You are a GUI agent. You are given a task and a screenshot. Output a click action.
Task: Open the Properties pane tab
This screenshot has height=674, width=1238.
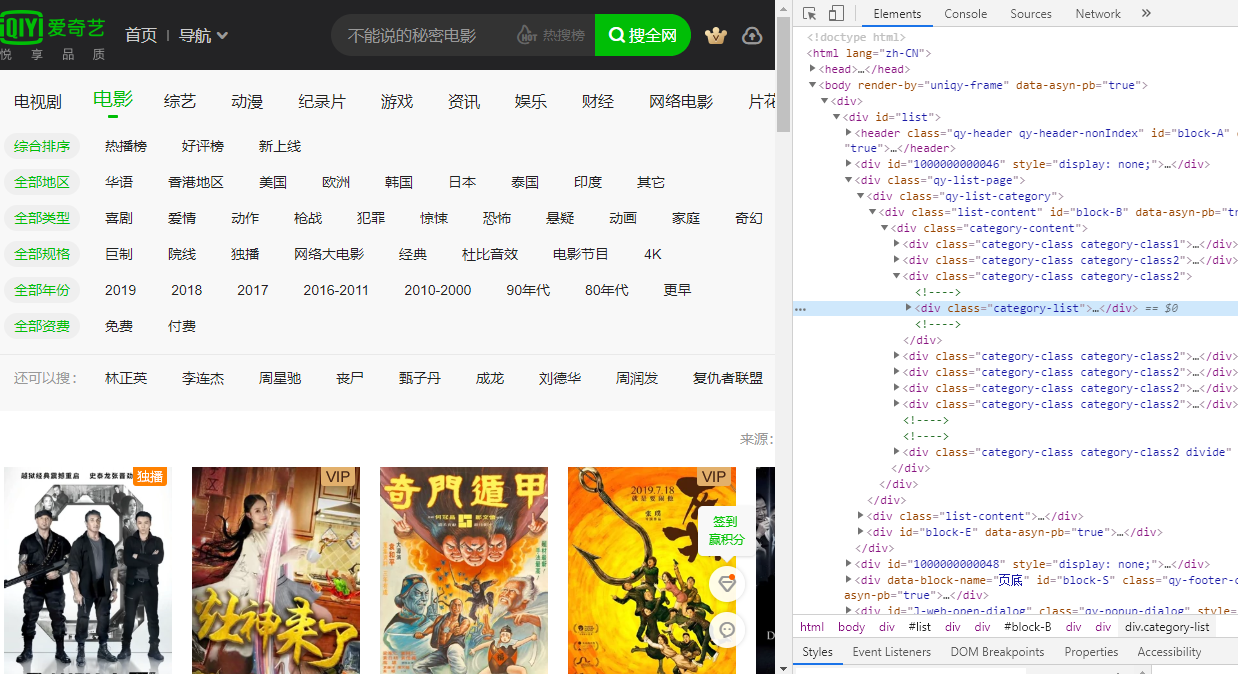(x=1091, y=652)
